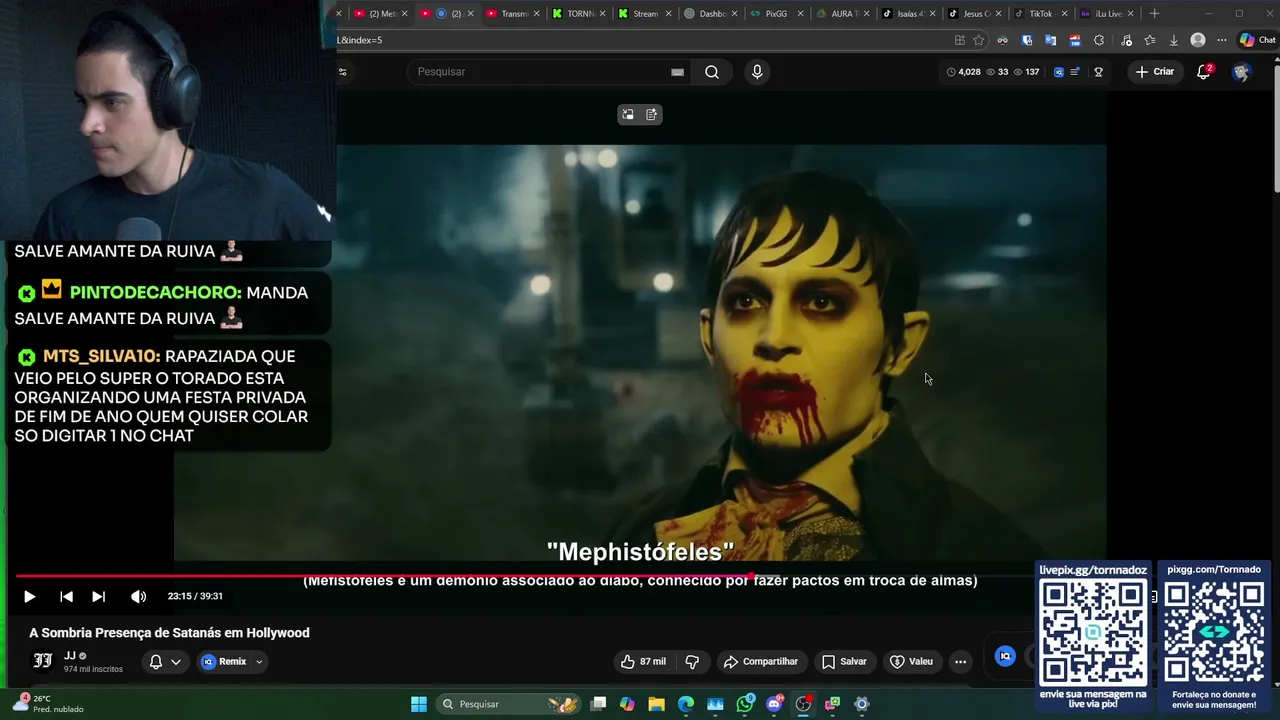Click the livepix.gg/tornnadoz QR code
This screenshot has height=720, width=1280.
pyautogui.click(x=1093, y=632)
